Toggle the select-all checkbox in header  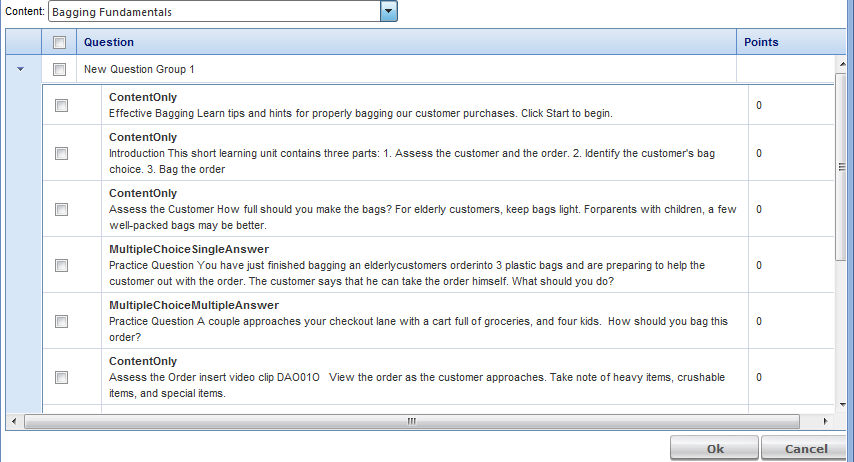coord(59,42)
